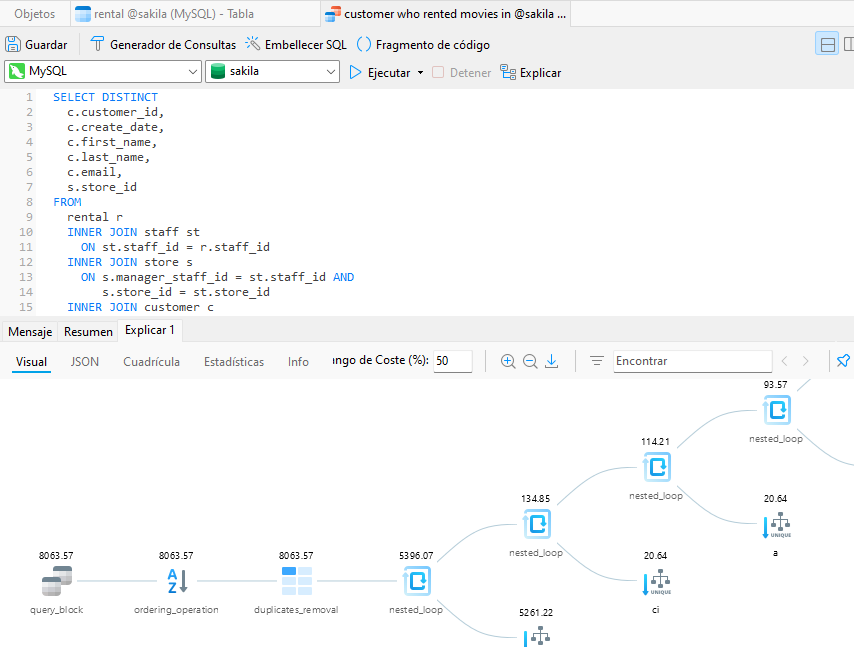Switch to the Objetos tab
The width and height of the screenshot is (854, 647).
[35, 14]
